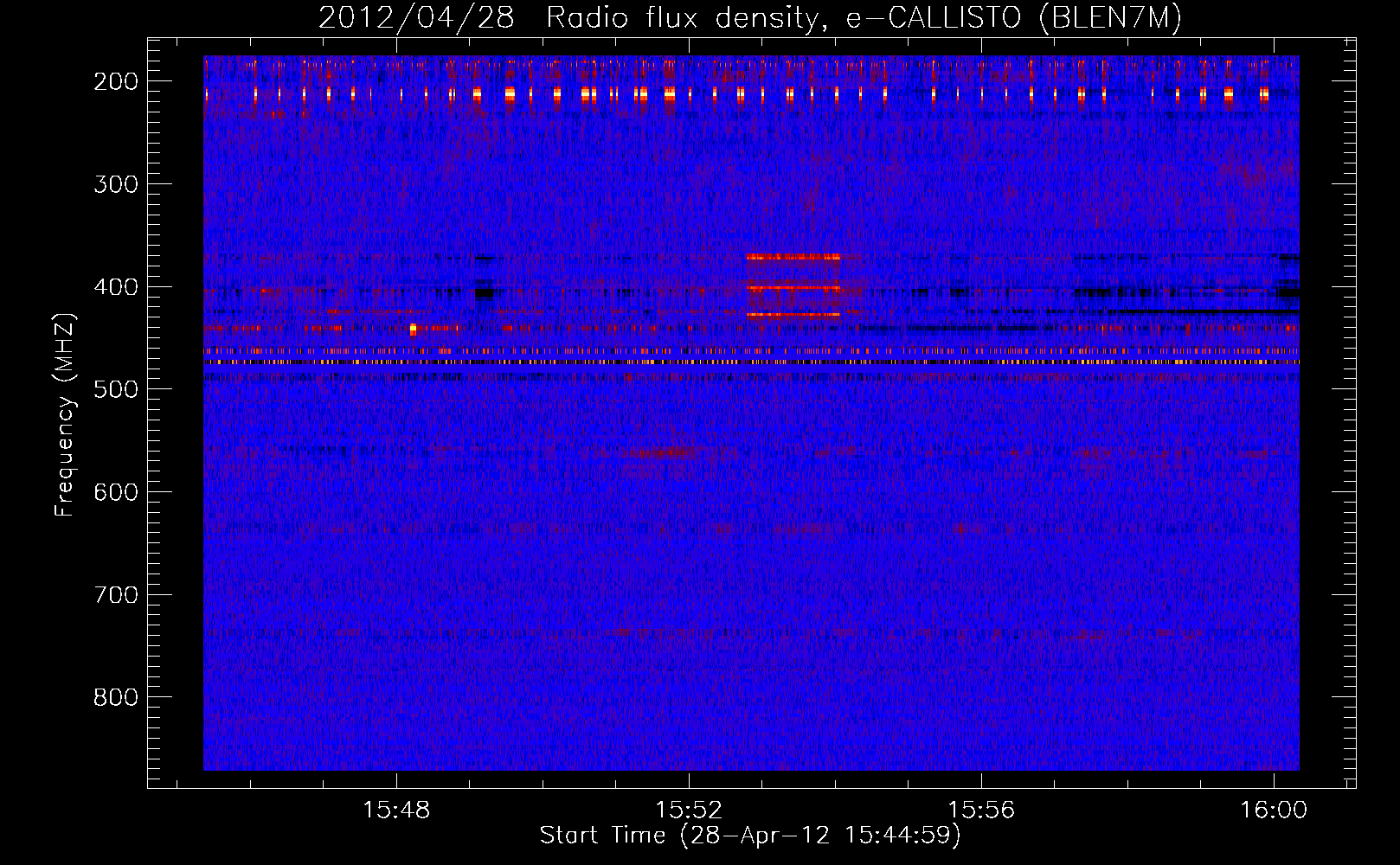Click the 15:48 time tick label

point(397,811)
